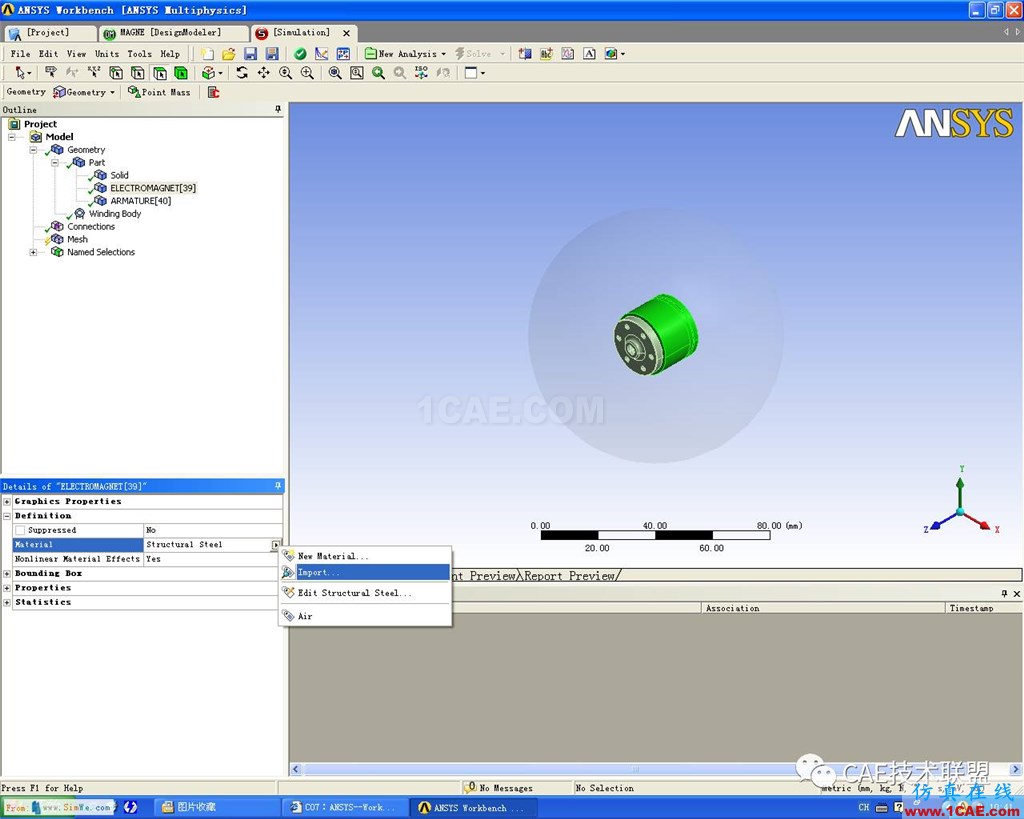
Task: Switch to the Report Preview tab
Action: pyautogui.click(x=569, y=576)
